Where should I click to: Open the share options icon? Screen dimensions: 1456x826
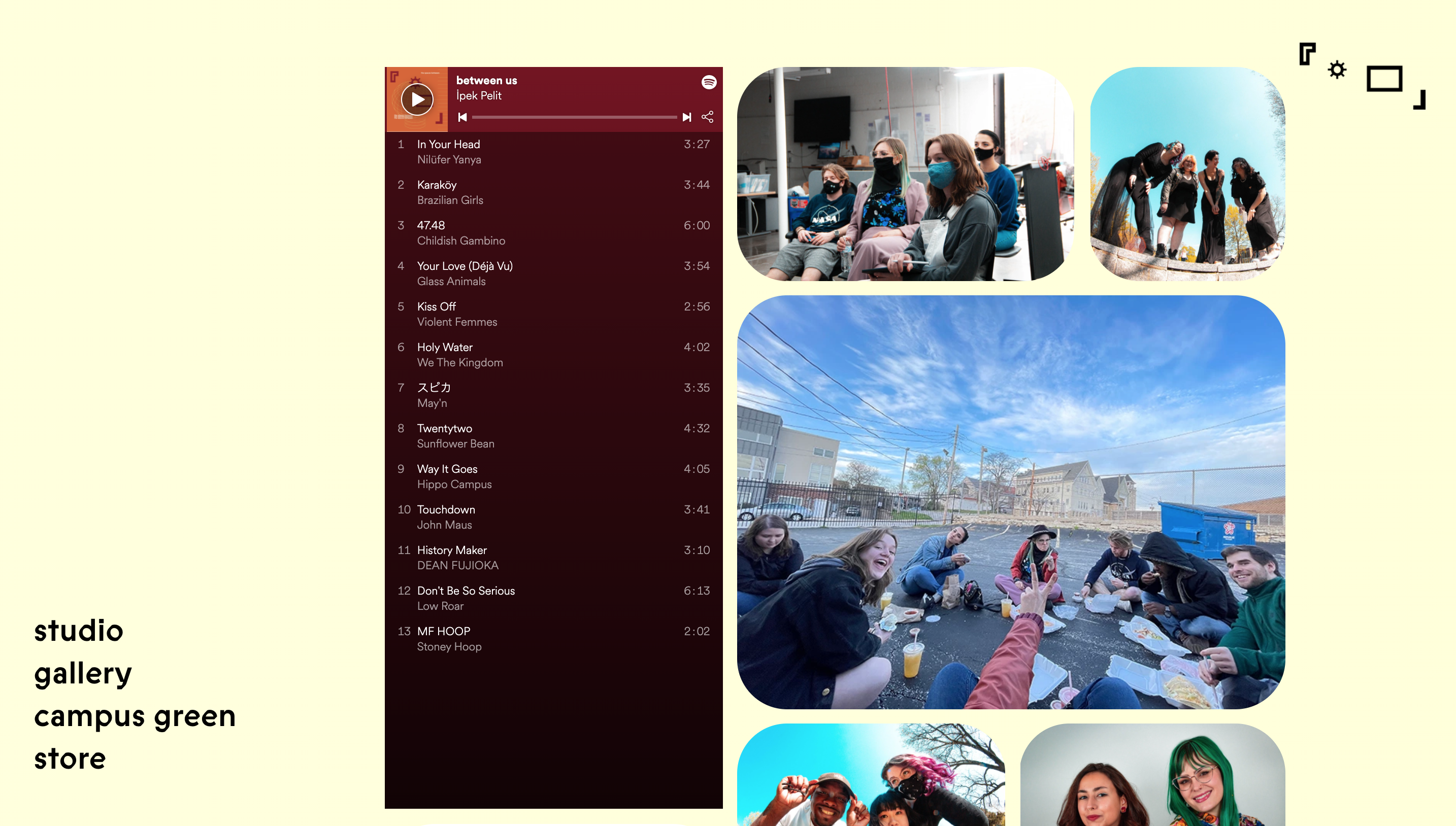[x=707, y=117]
